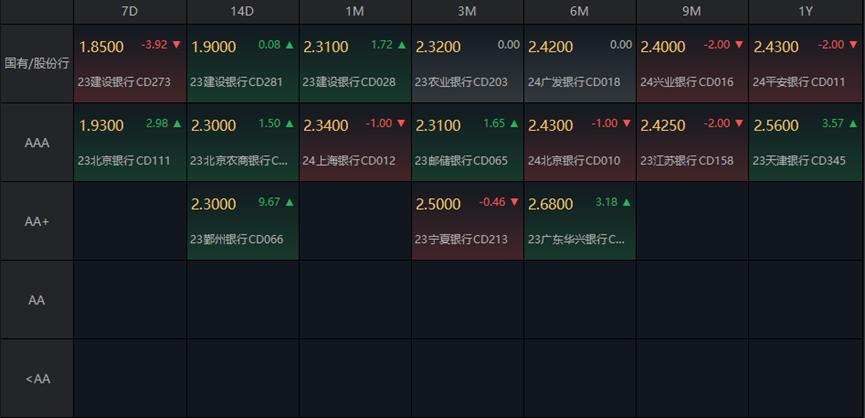Click the green up arrow beside 2.98
Screen dimensions: 865x418
pos(177,124)
